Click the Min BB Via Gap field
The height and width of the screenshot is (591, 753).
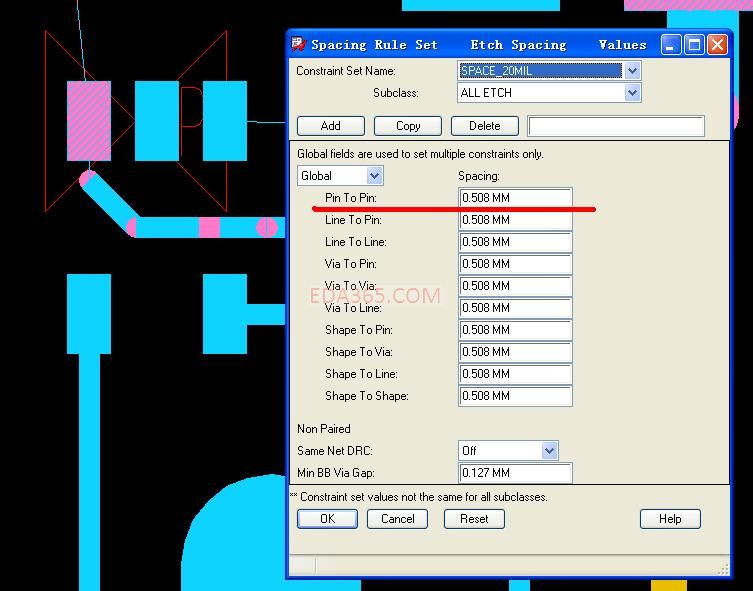pyautogui.click(x=515, y=473)
